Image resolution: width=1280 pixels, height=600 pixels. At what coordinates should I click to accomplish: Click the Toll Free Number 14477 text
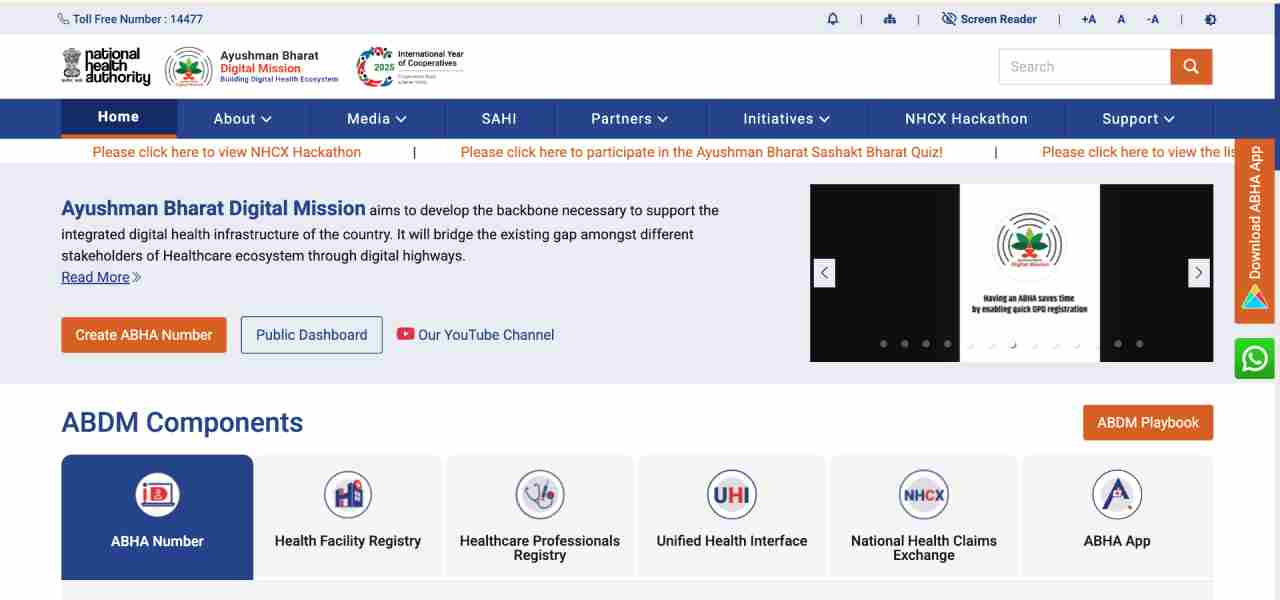(138, 19)
